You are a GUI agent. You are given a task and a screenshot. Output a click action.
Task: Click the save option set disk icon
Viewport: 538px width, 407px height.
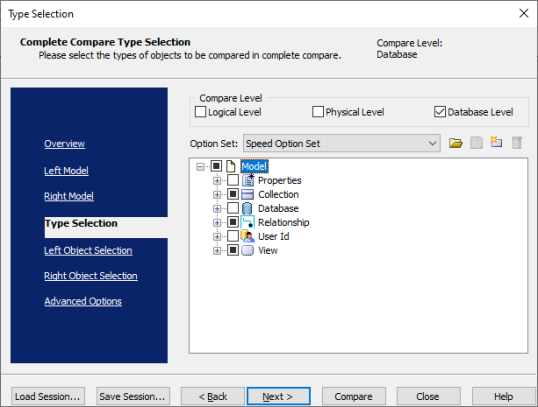click(x=476, y=143)
